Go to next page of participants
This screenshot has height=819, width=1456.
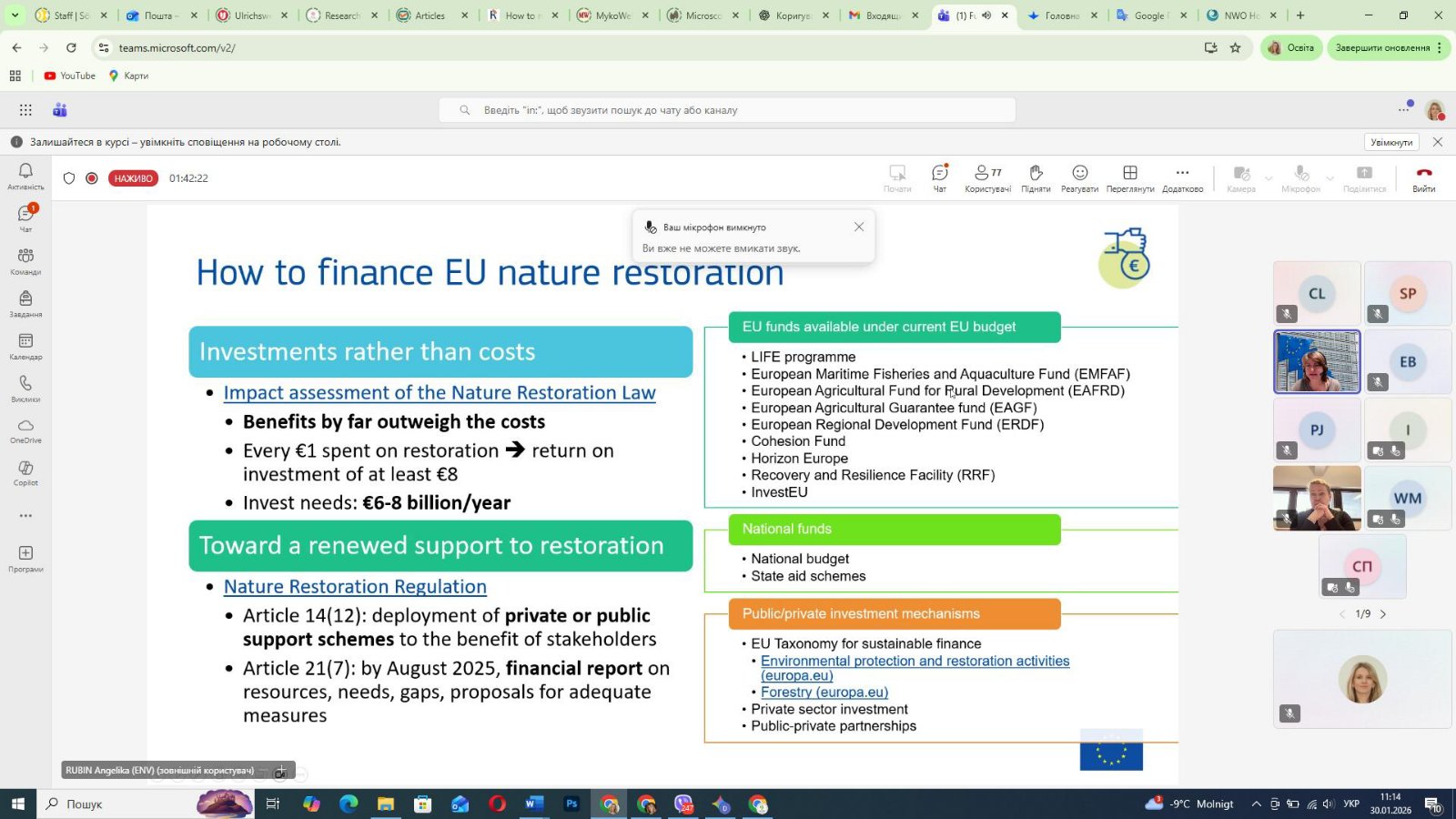coord(1383,614)
